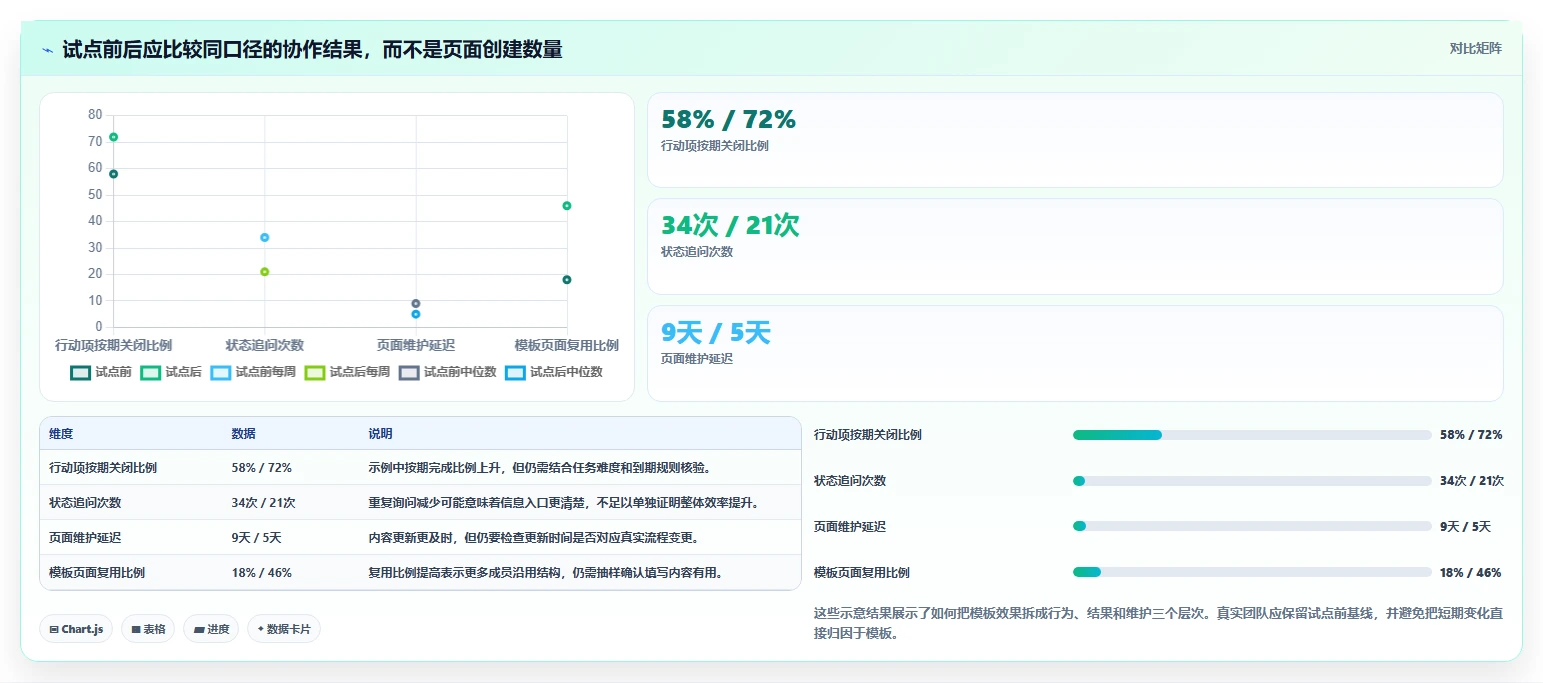Screen dimensions: 1543x683
Task: Toggle the 试点前 legend item
Action: [x=101, y=372]
